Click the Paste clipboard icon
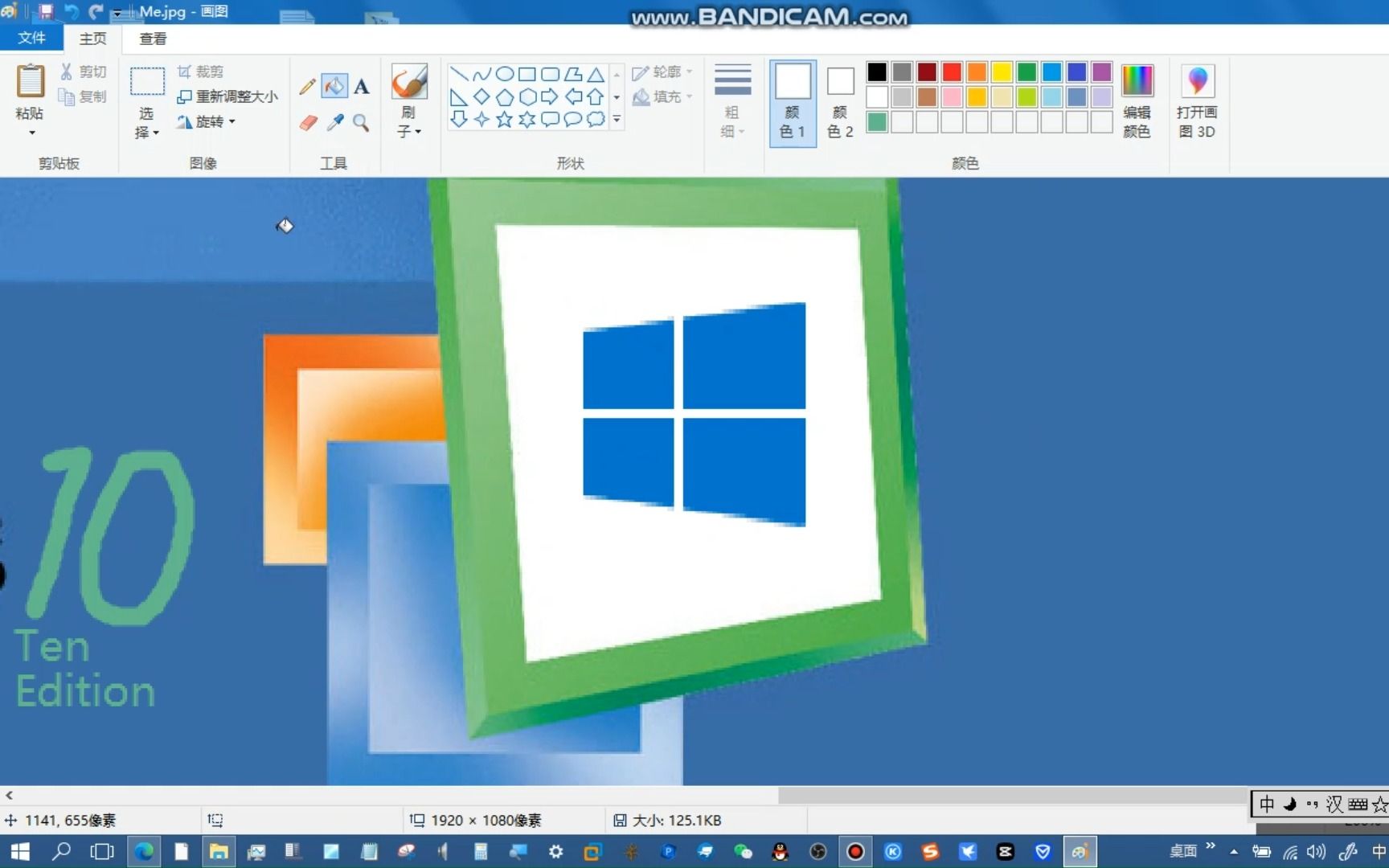Image resolution: width=1389 pixels, height=868 pixels. click(x=31, y=81)
